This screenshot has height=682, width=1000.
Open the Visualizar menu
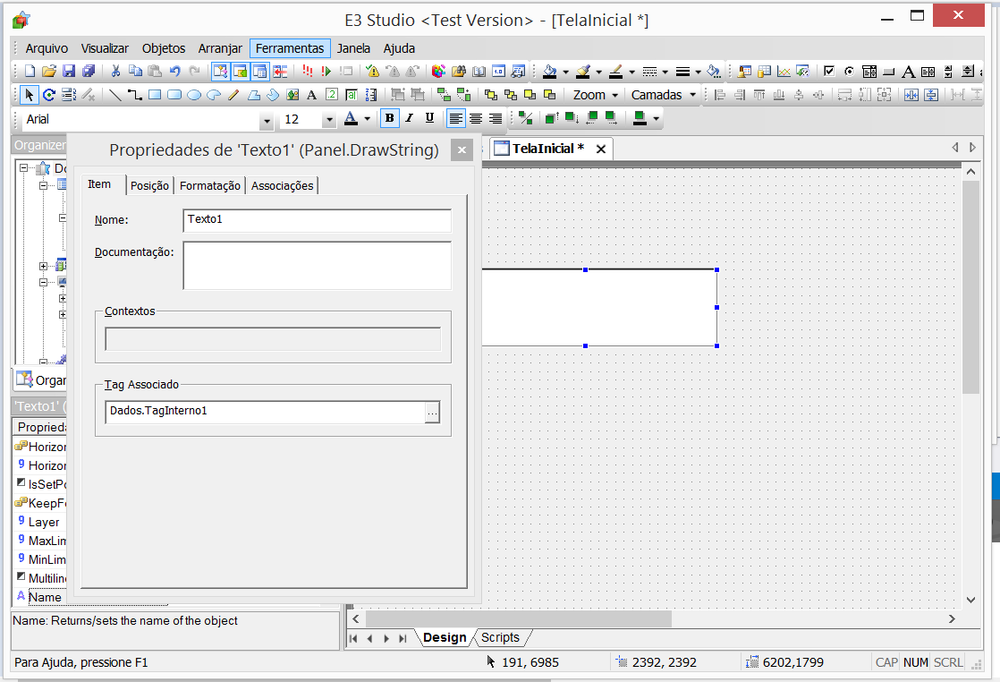click(x=105, y=48)
